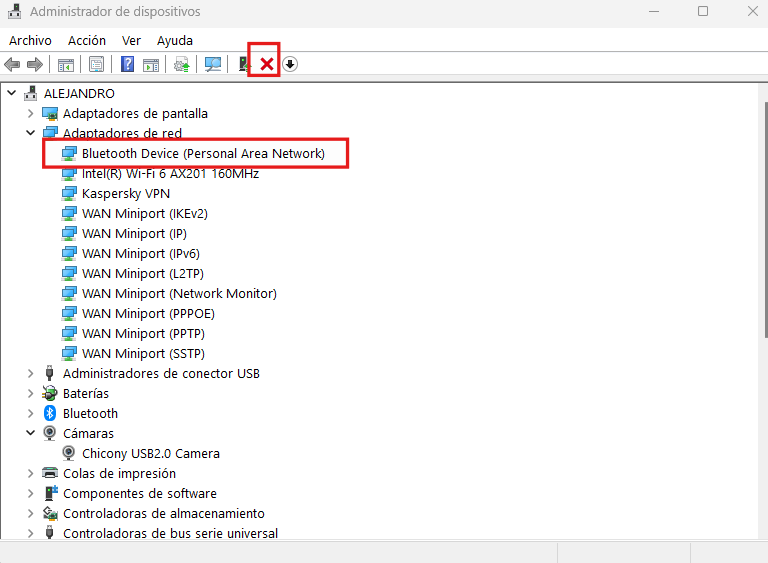Screen dimensions: 768x563
Task: Click the Componentes de software icon
Action: pos(51,493)
